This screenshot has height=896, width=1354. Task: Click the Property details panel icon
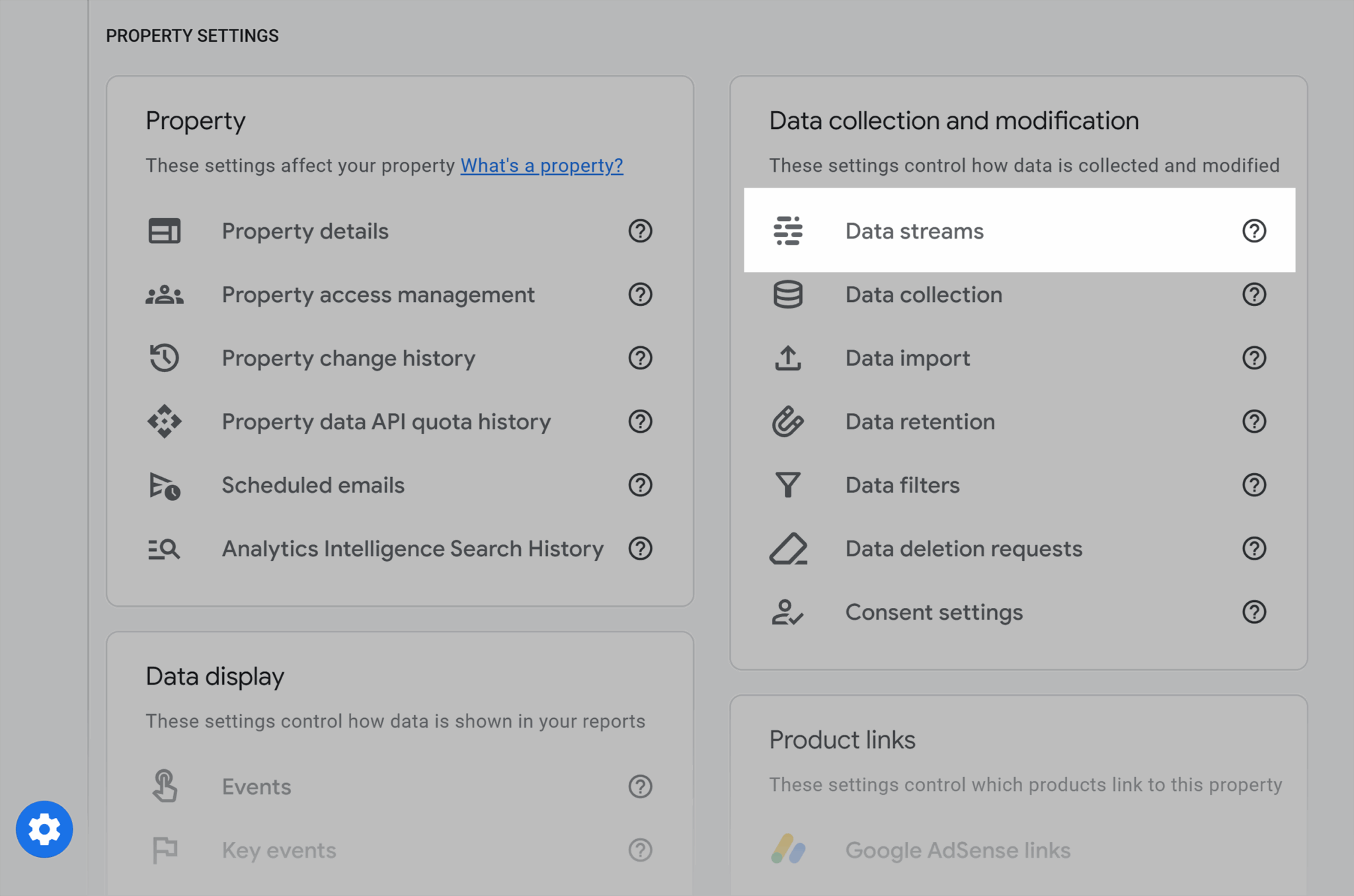(x=164, y=231)
